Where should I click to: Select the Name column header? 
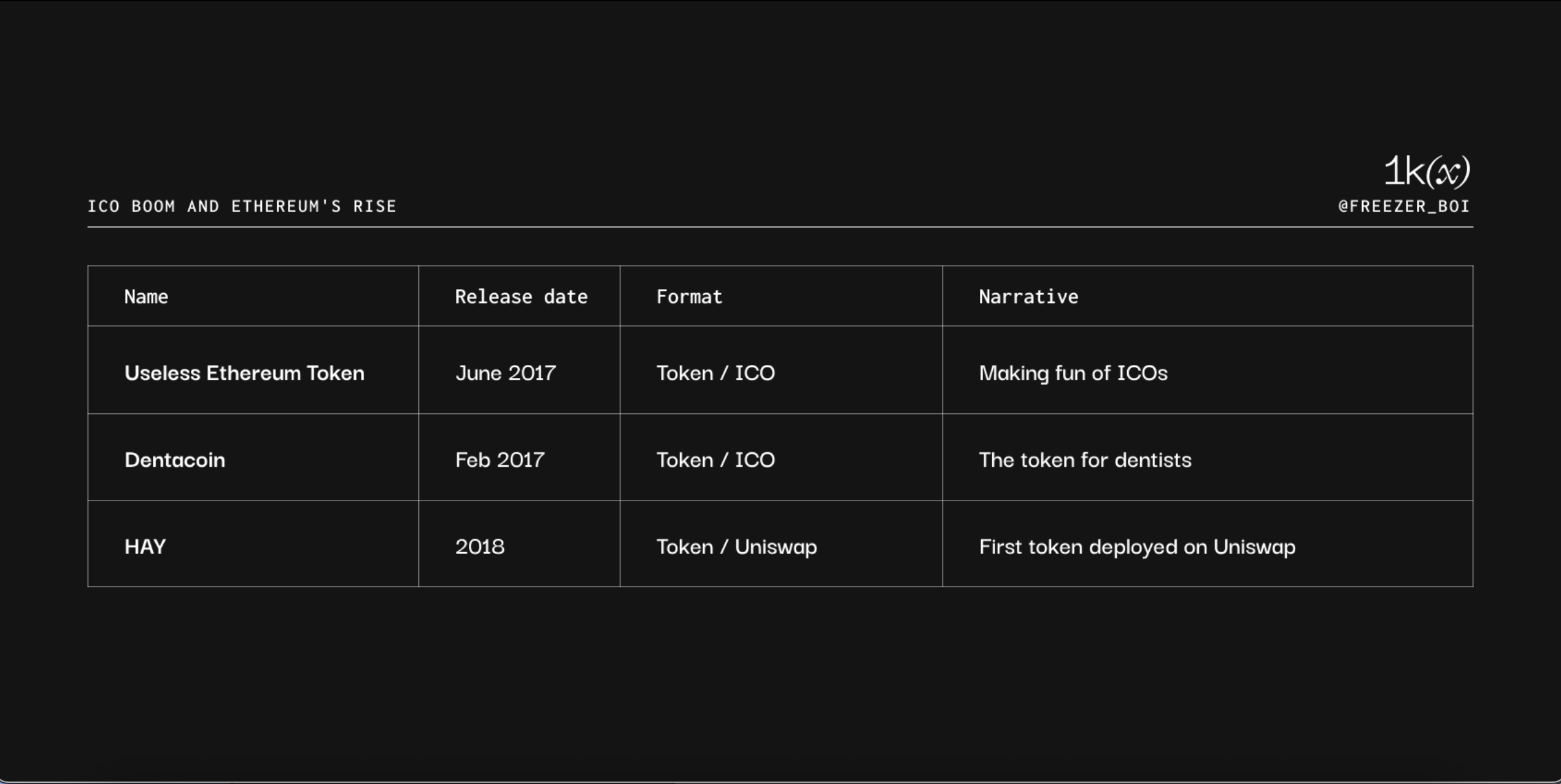click(146, 297)
